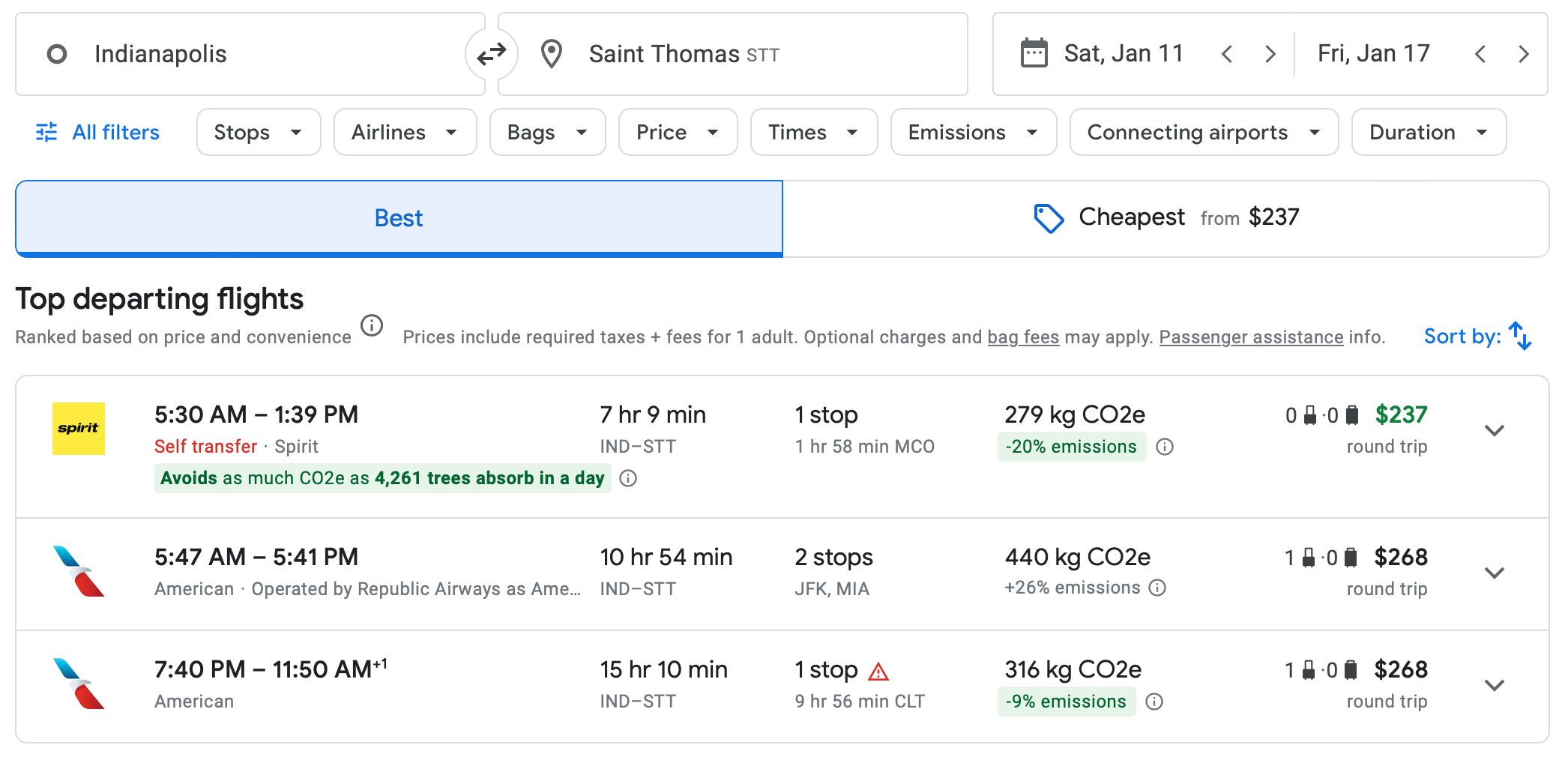Click the layover warning triangle icon
This screenshot has height=763, width=1568.
coord(878,672)
